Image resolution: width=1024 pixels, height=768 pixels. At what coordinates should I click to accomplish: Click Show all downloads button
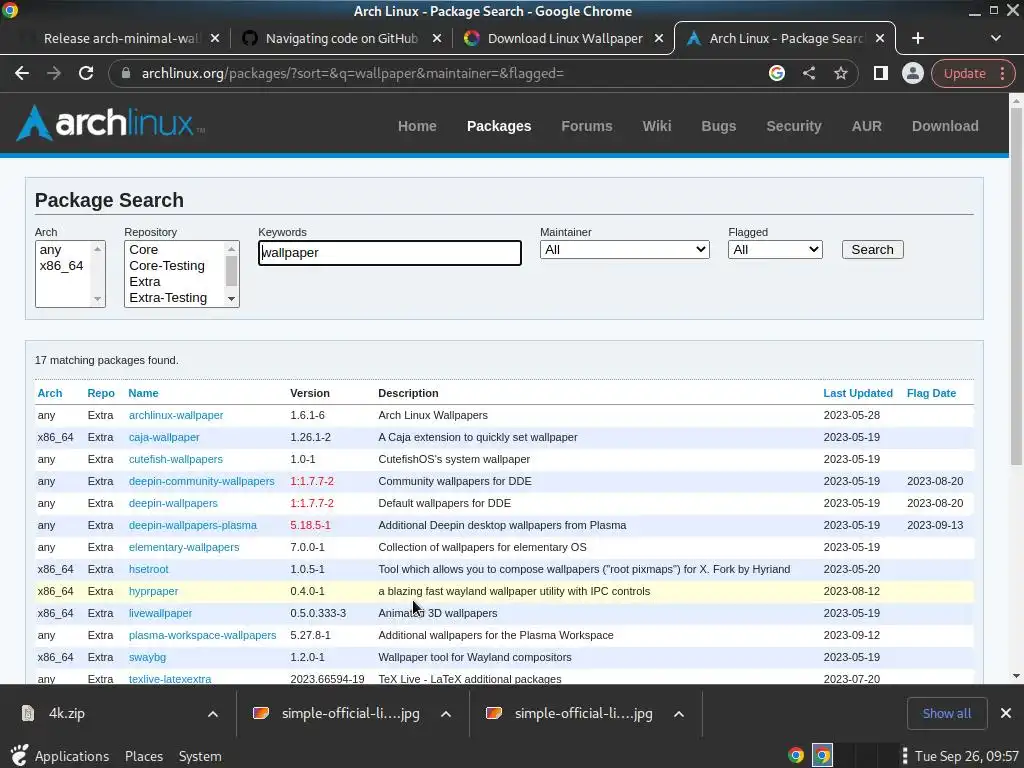pyautogui.click(x=946, y=713)
